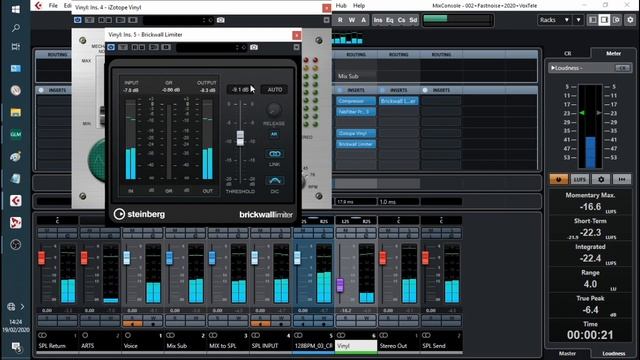Toggle the AR button in Brickwall Limiter
The width and height of the screenshot is (640, 360).
[274, 134]
